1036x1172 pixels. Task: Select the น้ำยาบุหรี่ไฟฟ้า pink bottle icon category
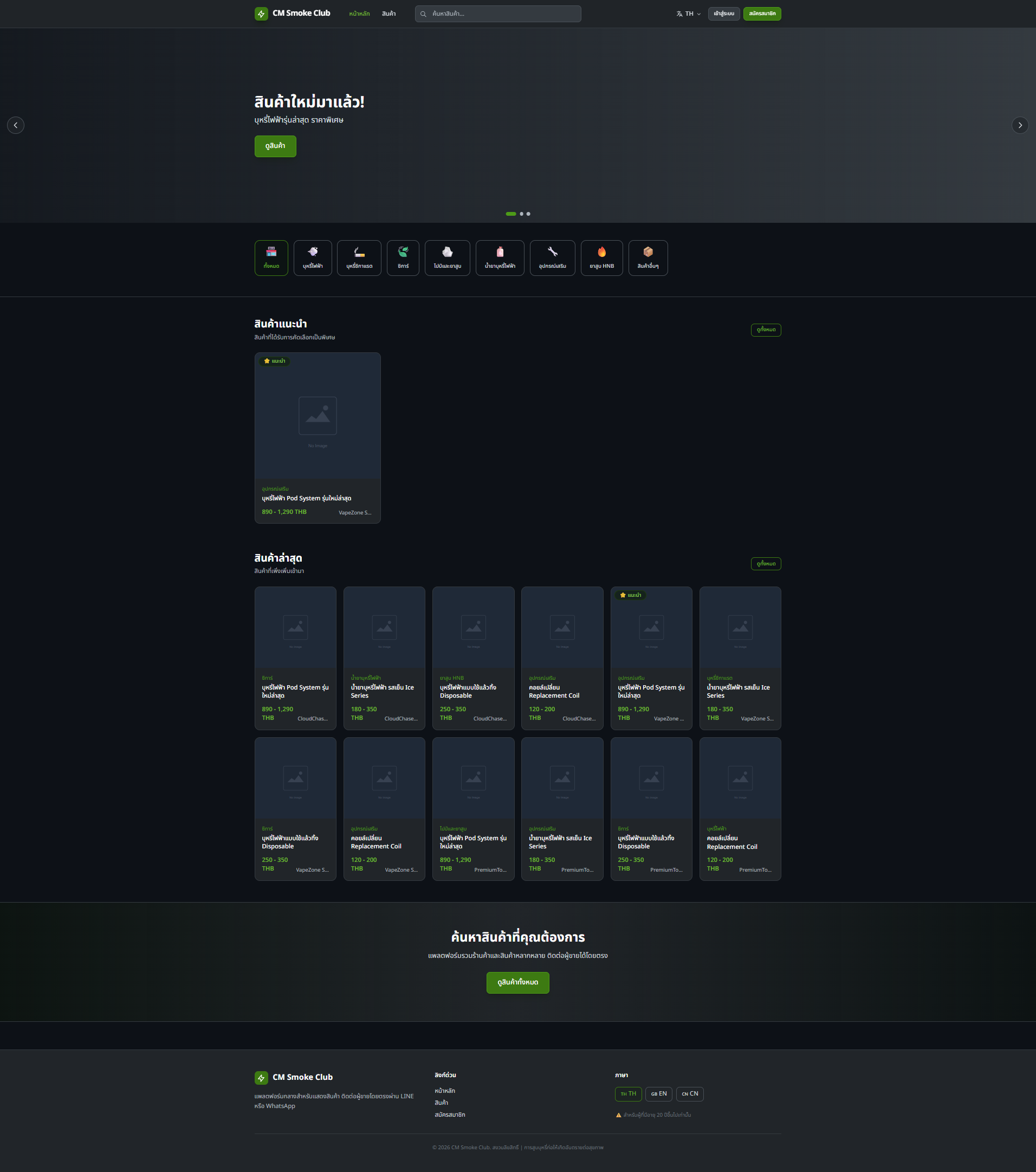500,258
